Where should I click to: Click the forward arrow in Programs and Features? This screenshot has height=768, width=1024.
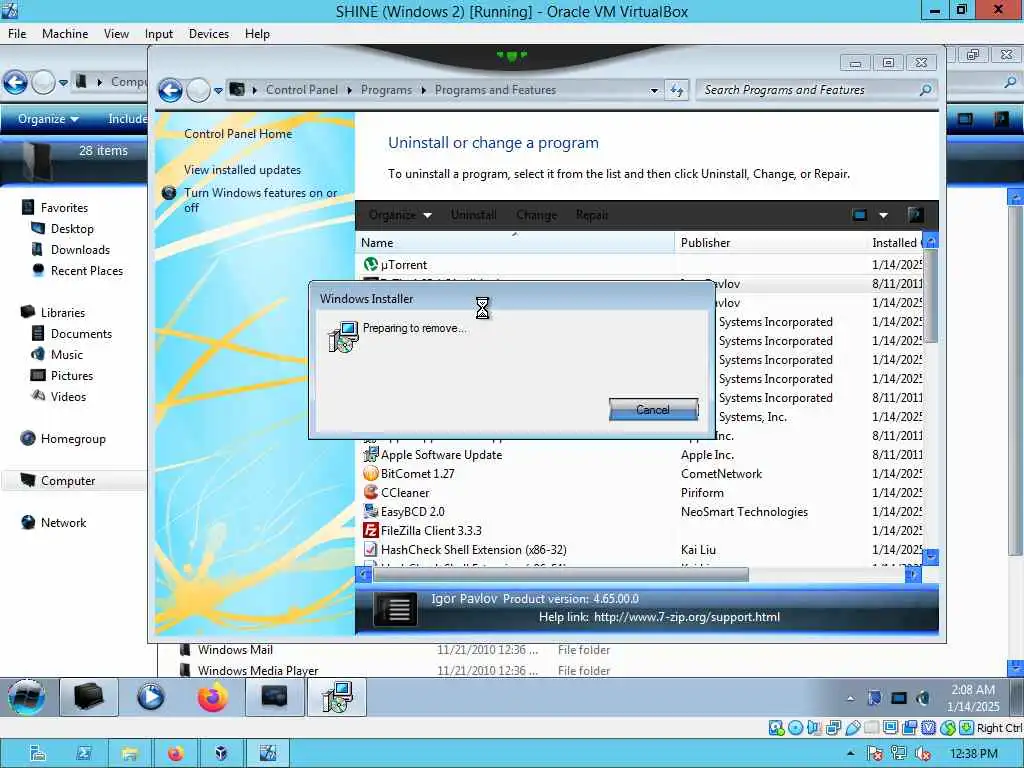point(199,90)
